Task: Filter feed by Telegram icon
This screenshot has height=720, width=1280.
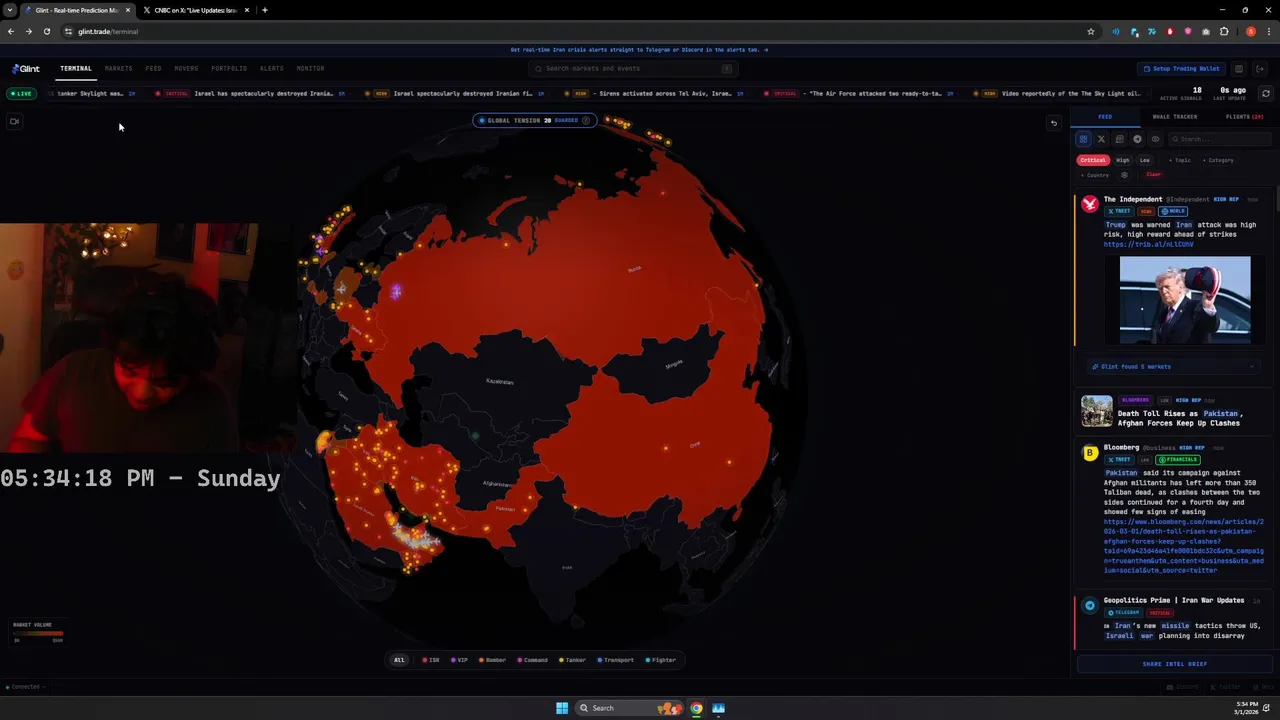Action: pyautogui.click(x=1137, y=139)
